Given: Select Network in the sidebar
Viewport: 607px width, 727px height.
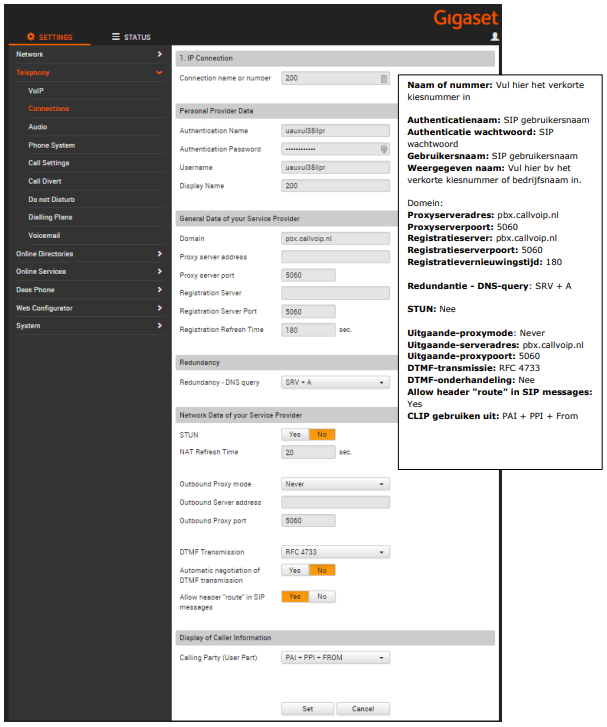Looking at the screenshot, I should [x=30, y=54].
